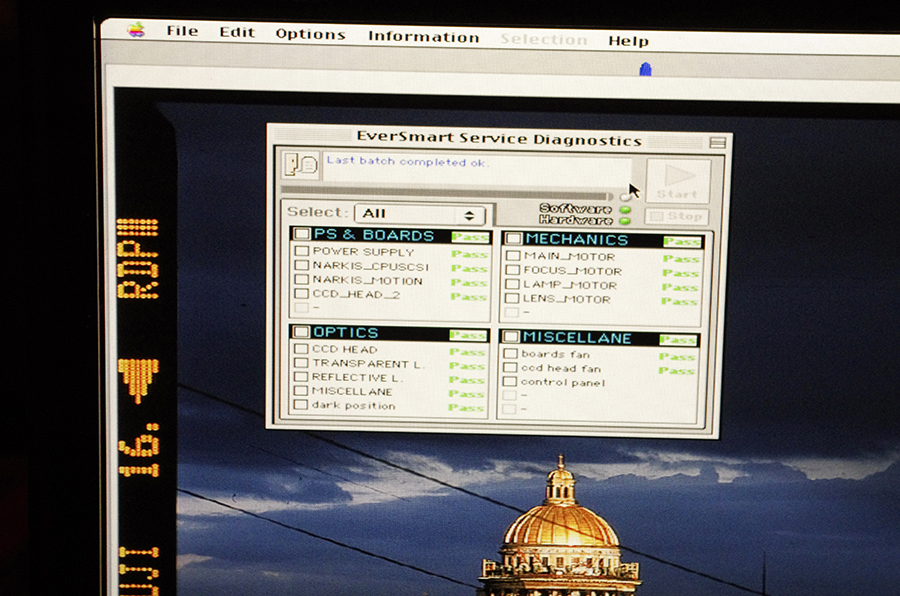Check the boards fan test
Viewport: 900px width, 596px height.
[x=510, y=354]
